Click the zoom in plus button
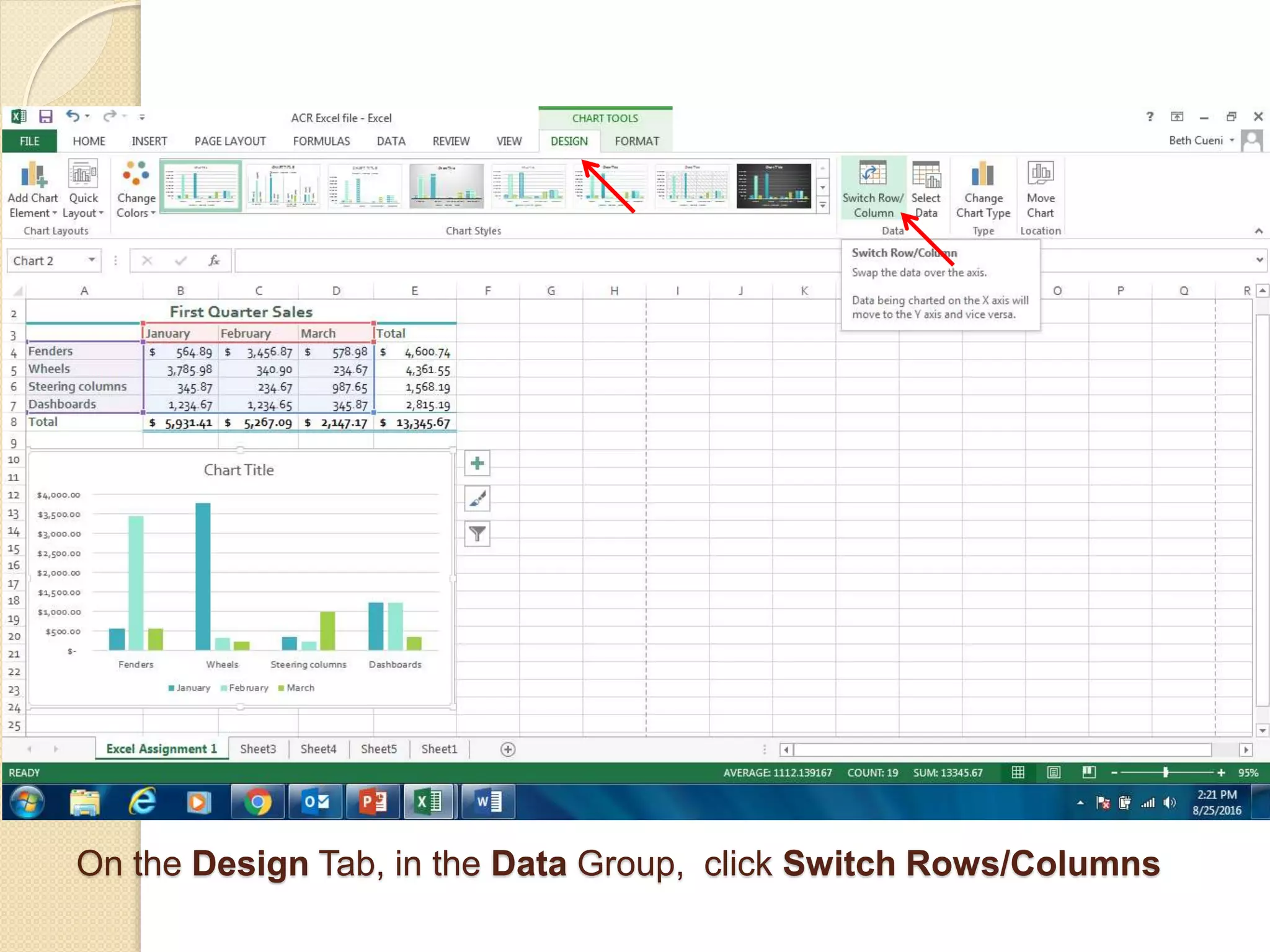Screen dimensions: 1270x952 tap(1221, 772)
